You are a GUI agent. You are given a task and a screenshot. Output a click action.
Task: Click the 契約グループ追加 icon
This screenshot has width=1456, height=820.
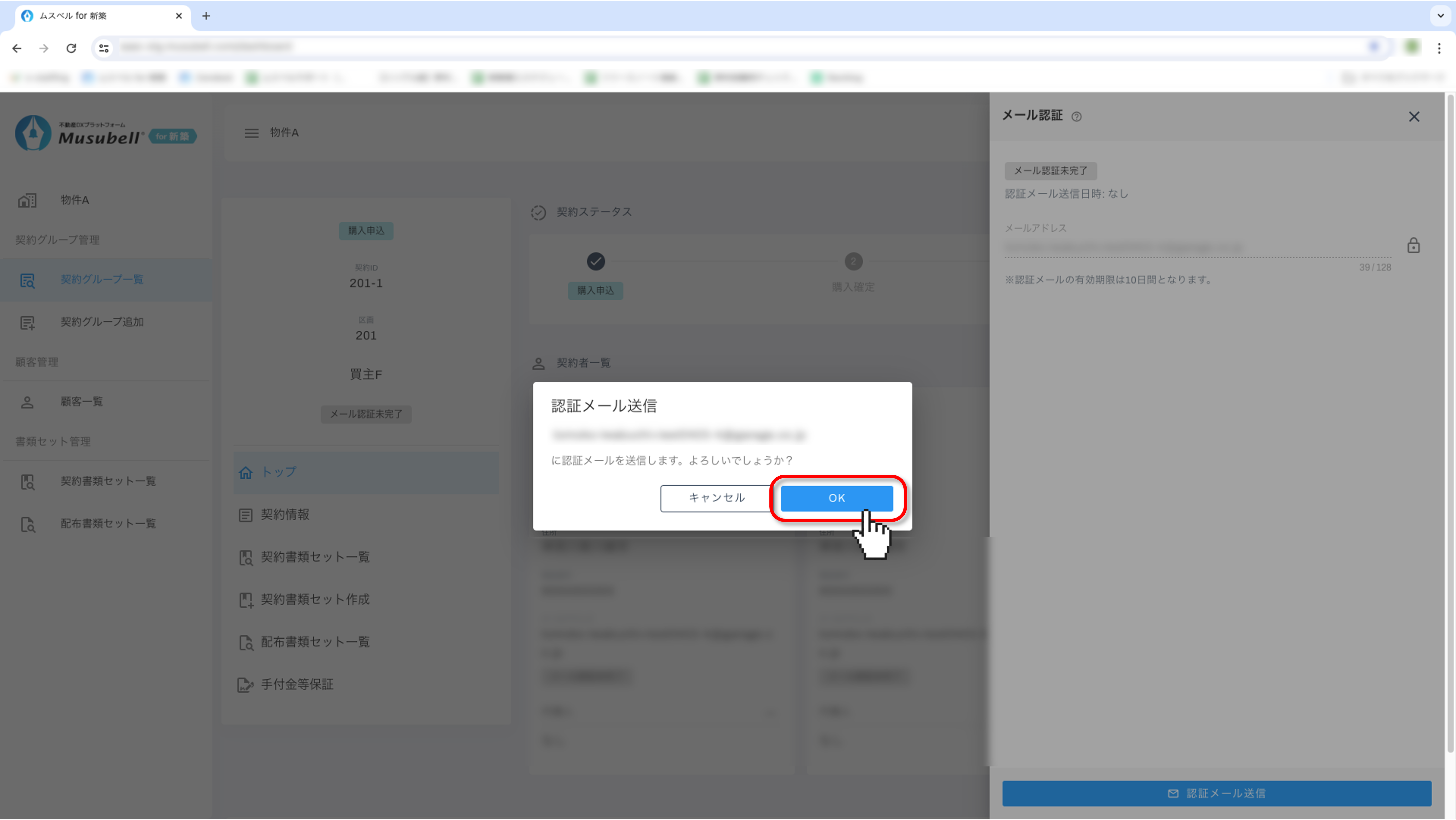click(27, 322)
